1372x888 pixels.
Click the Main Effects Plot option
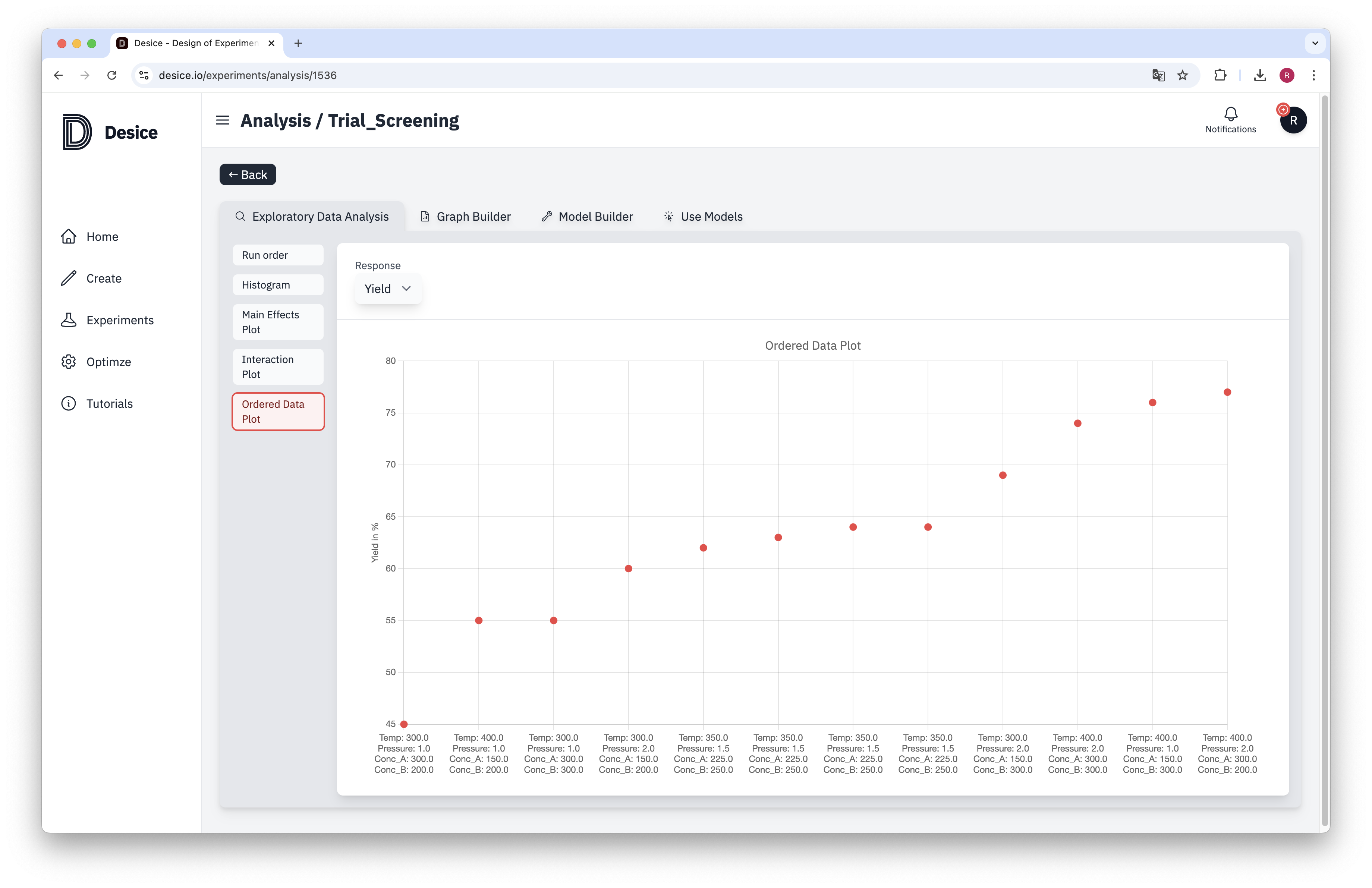point(278,321)
